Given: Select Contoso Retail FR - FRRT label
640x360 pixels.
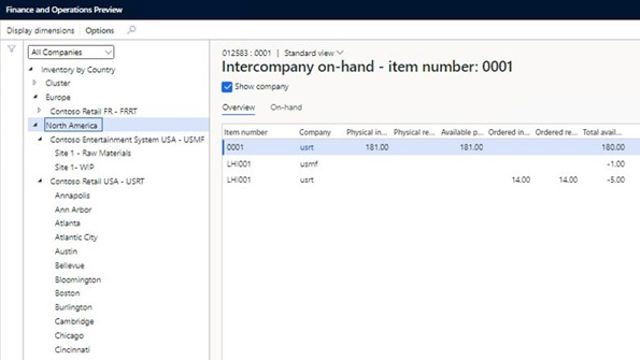Looking at the screenshot, I should click(x=93, y=111).
